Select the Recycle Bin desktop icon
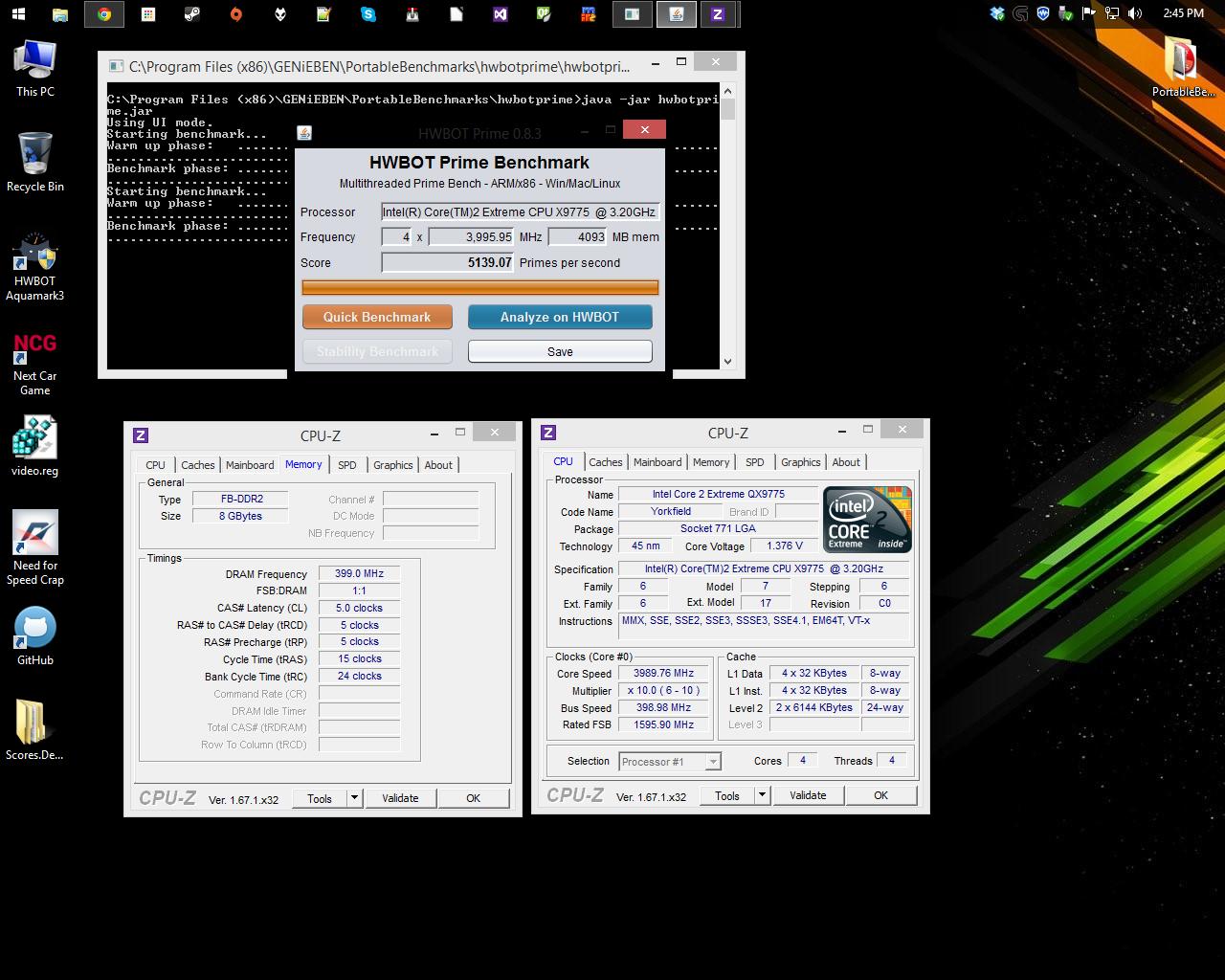The width and height of the screenshot is (1225, 980). 35,163
